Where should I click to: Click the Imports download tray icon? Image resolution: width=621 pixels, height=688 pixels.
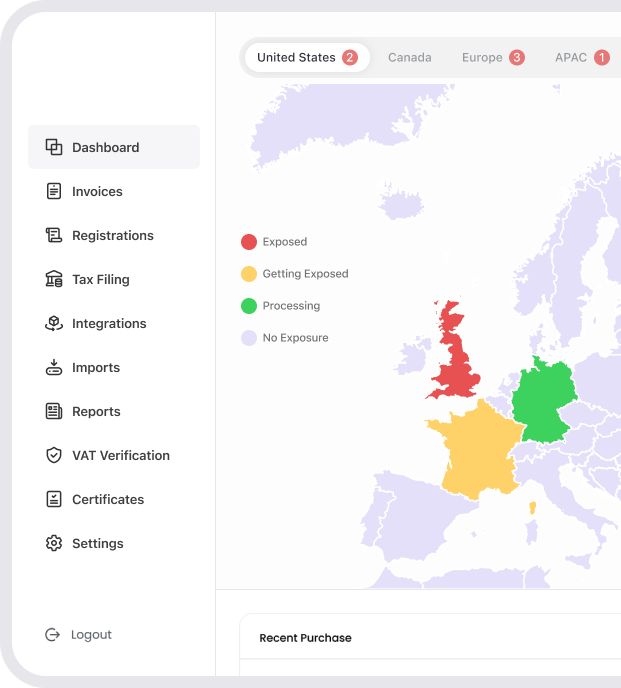pyautogui.click(x=54, y=367)
